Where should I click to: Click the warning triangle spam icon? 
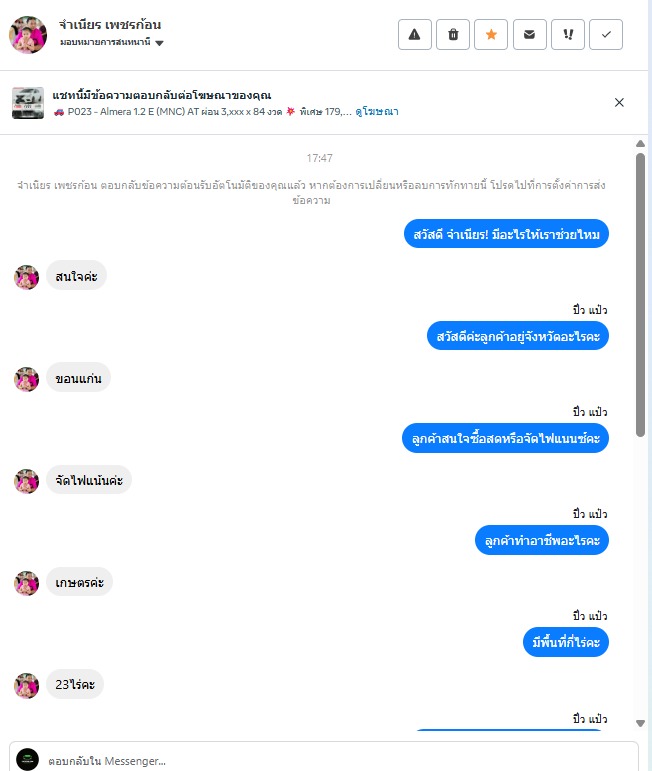tap(415, 34)
